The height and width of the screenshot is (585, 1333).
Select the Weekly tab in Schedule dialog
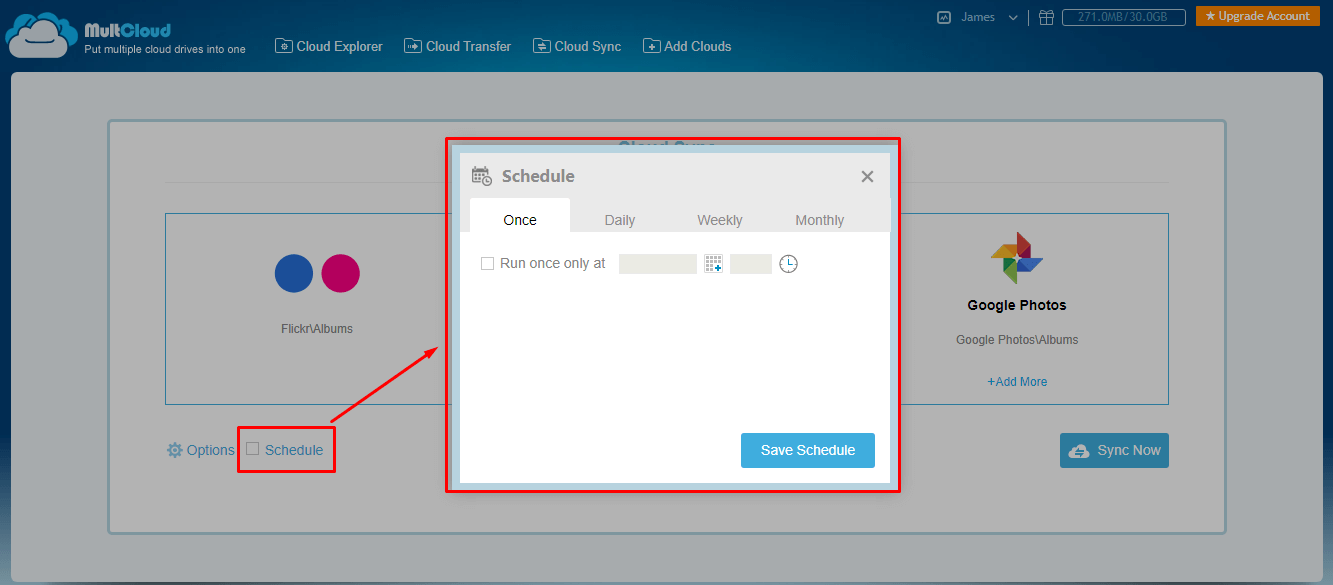[719, 219]
